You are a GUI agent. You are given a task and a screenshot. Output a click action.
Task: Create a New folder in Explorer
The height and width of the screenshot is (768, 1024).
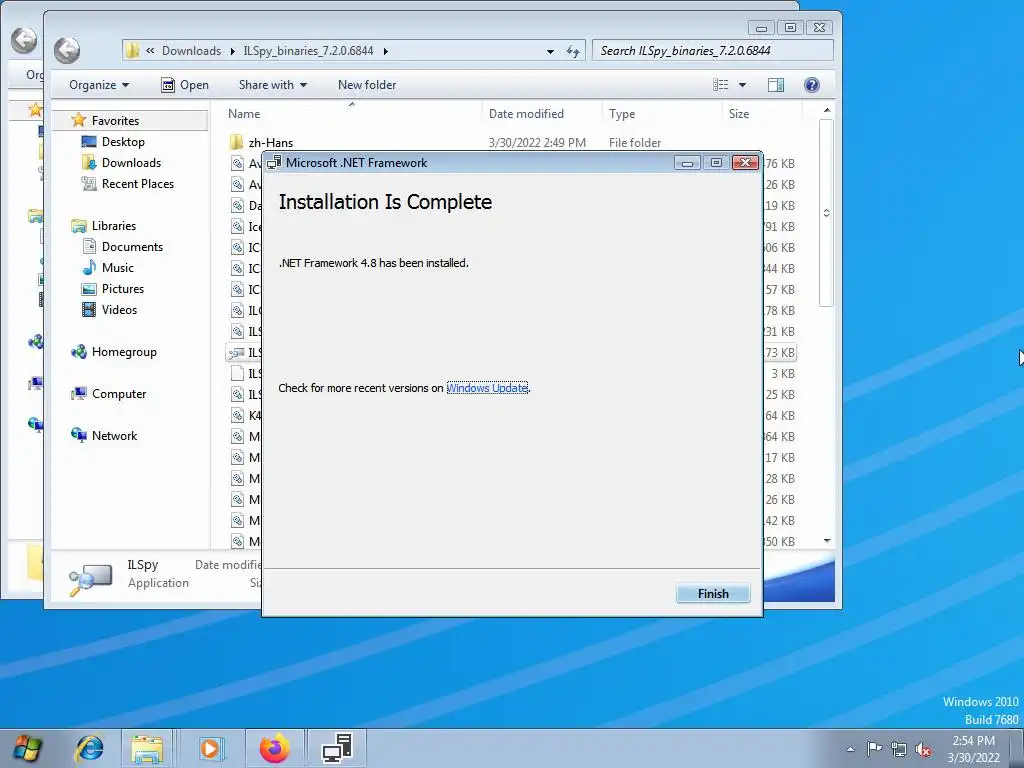(366, 85)
